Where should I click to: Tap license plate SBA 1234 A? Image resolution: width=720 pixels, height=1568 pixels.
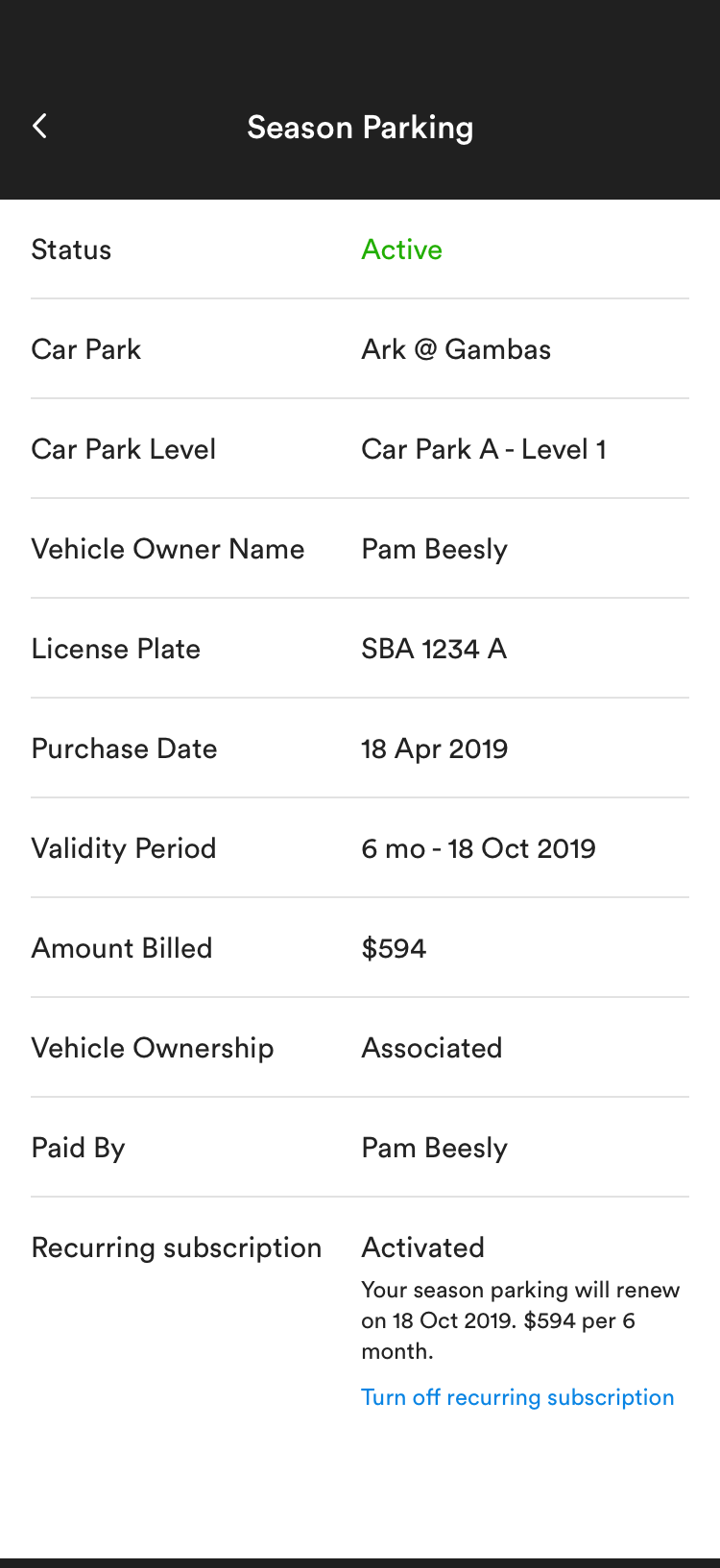point(434,649)
